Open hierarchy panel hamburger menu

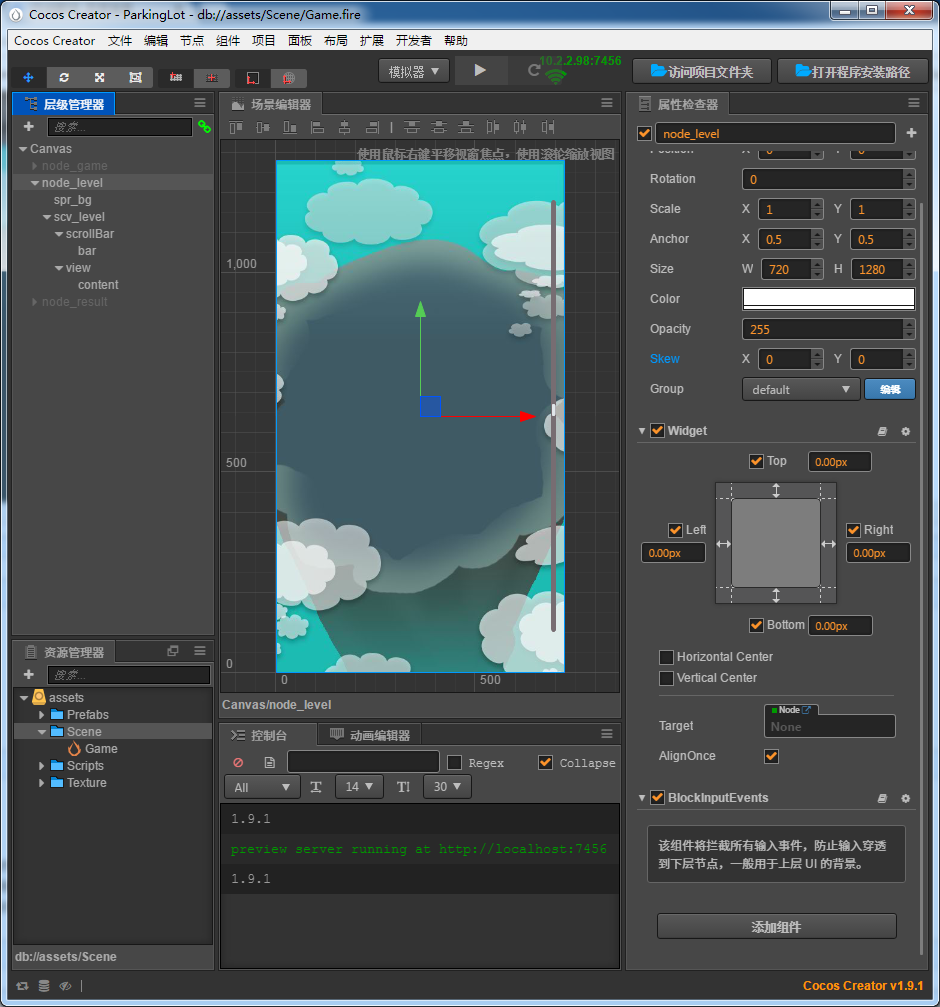pos(200,103)
